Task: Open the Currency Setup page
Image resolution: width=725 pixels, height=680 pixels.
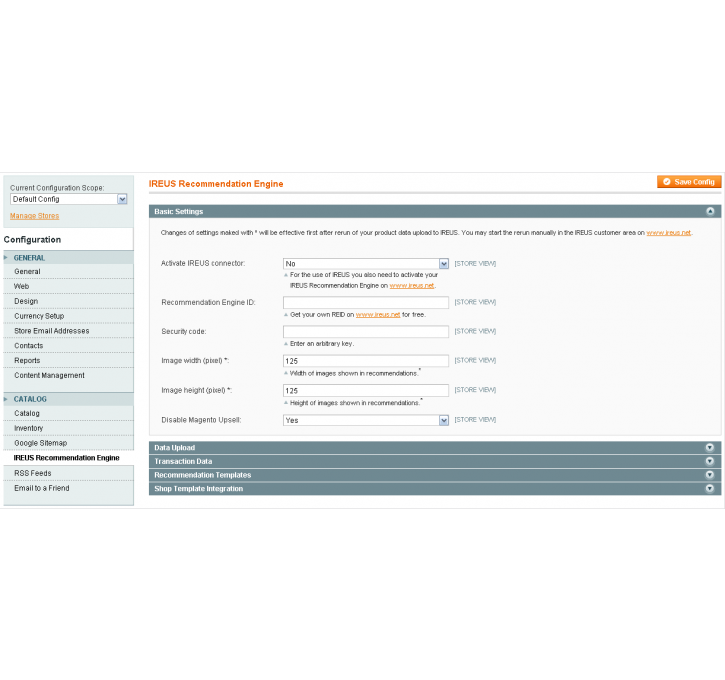Action: coord(68,316)
